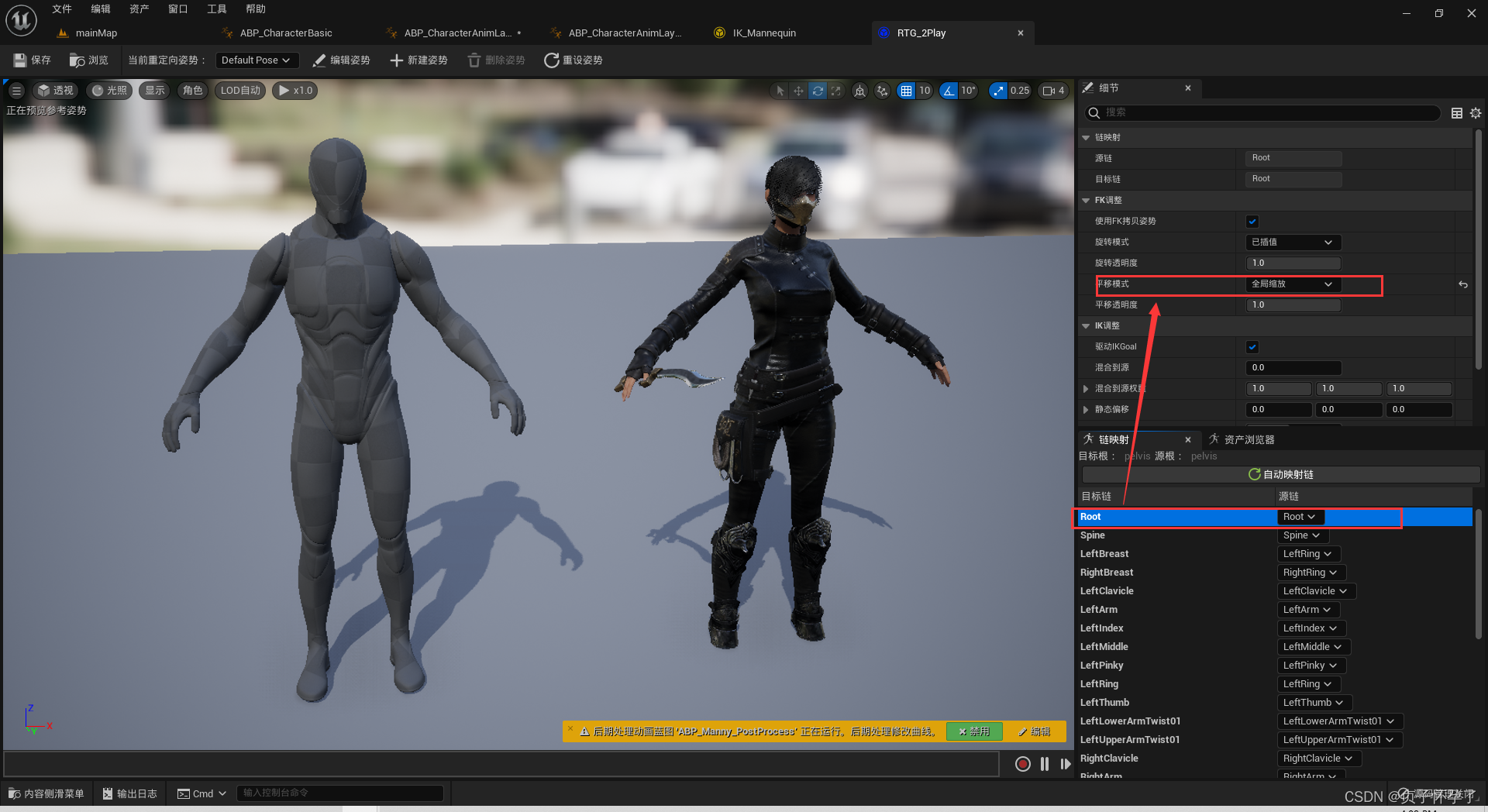
Task: Click the record animation button
Action: pyautogui.click(x=1023, y=765)
